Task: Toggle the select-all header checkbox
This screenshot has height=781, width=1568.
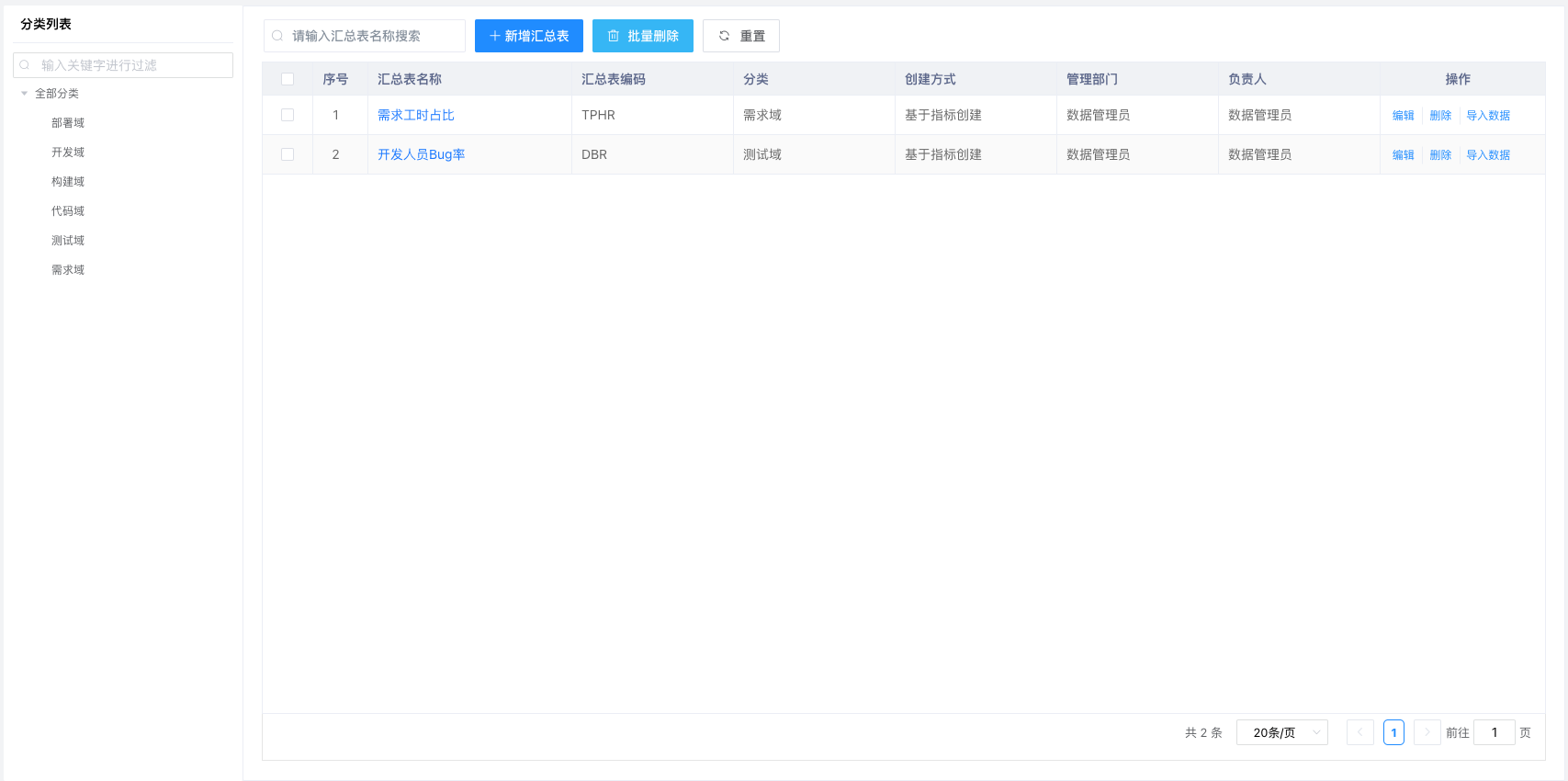Action: (288, 79)
